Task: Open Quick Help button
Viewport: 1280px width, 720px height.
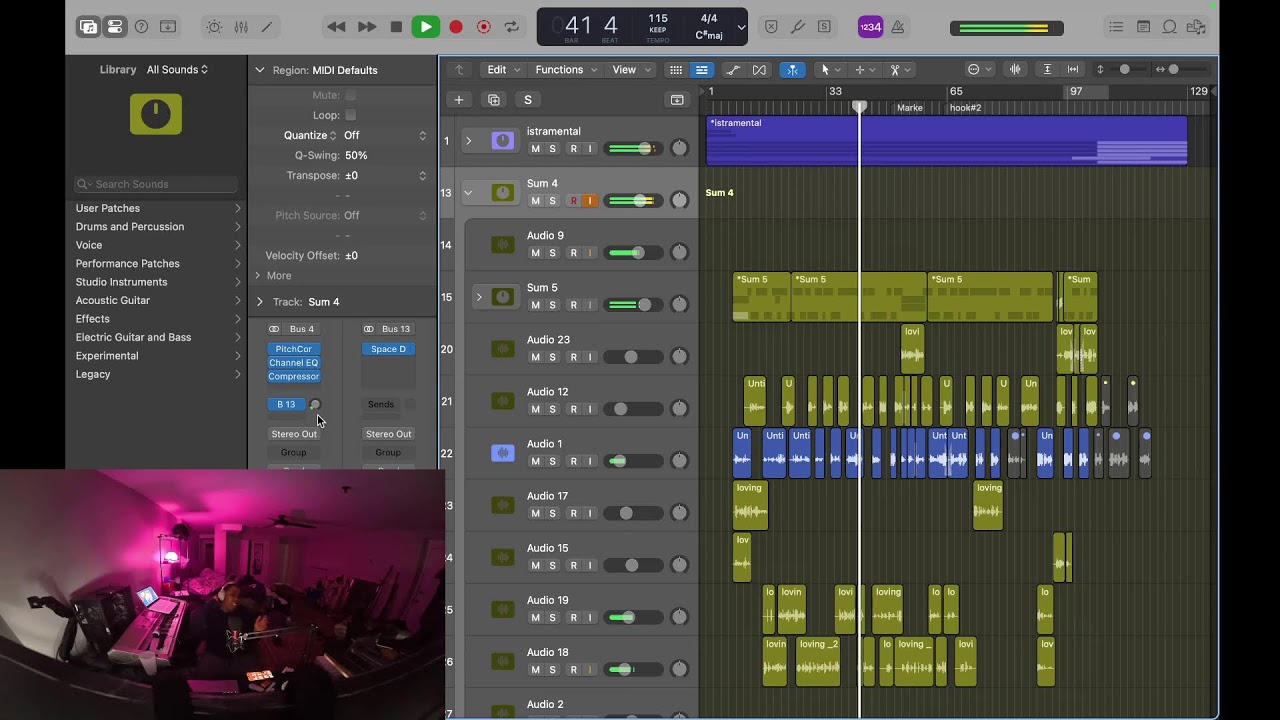Action: coord(141,27)
